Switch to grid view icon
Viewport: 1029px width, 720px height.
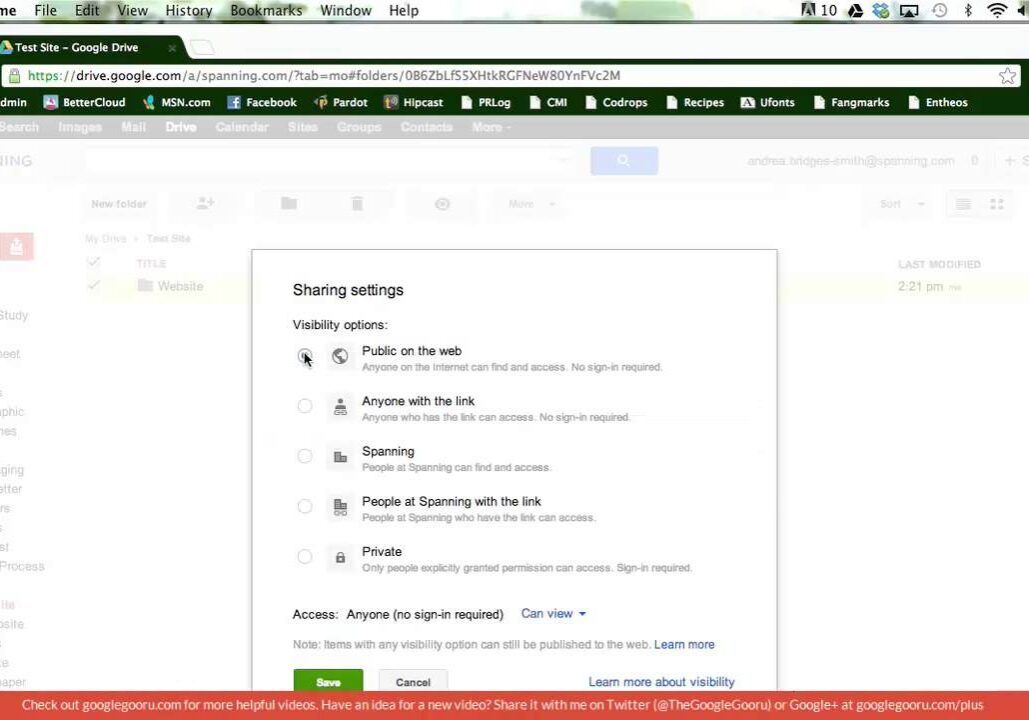997,204
